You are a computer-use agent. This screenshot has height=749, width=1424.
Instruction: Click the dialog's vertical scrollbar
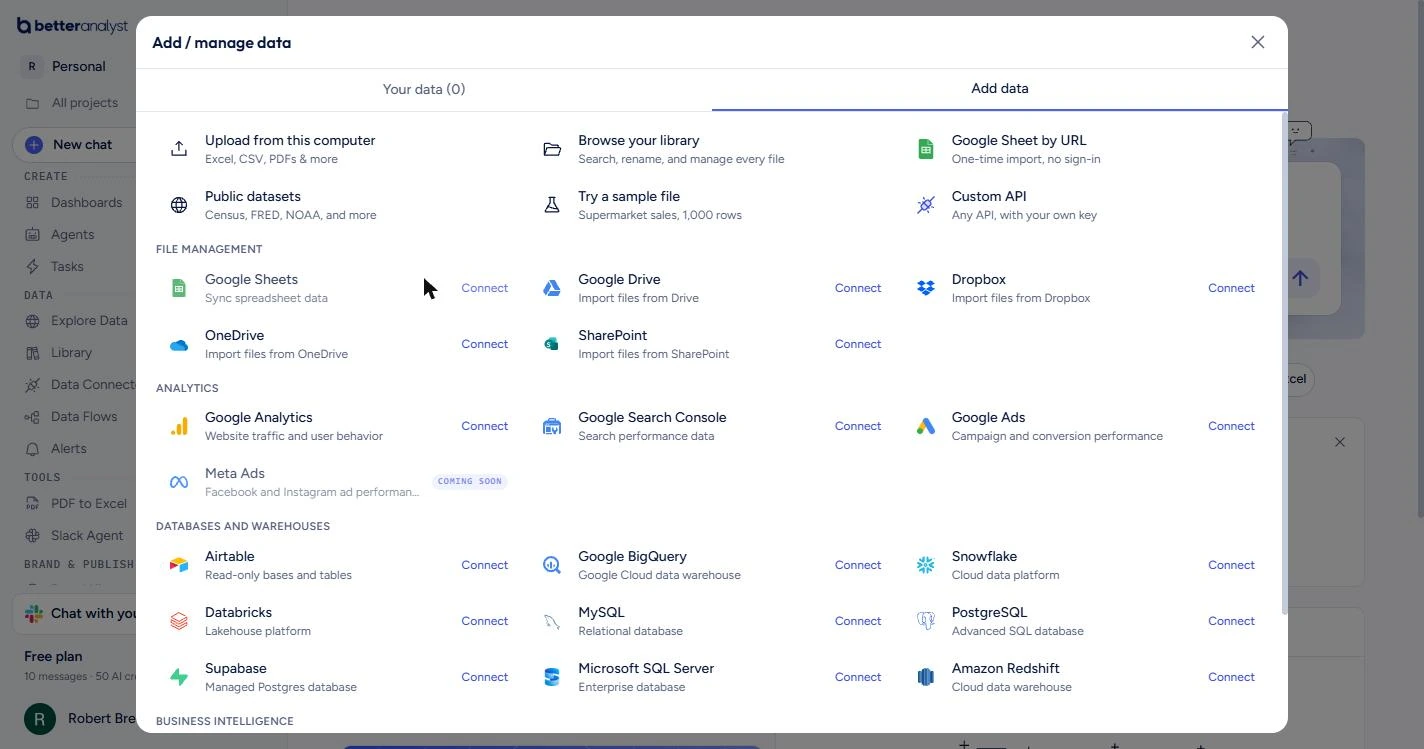tap(1284, 364)
